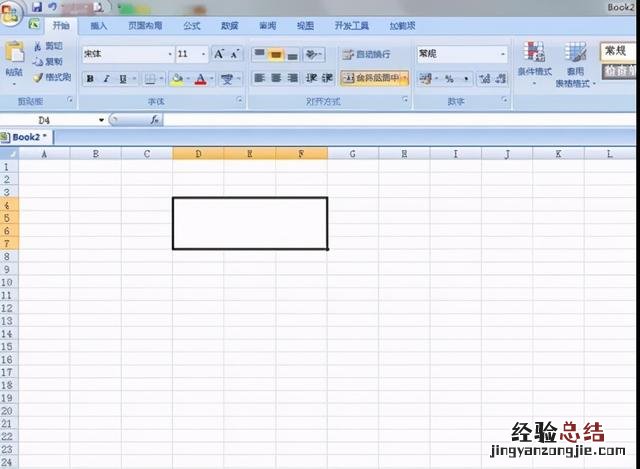Switch to the Data tab

(229, 26)
